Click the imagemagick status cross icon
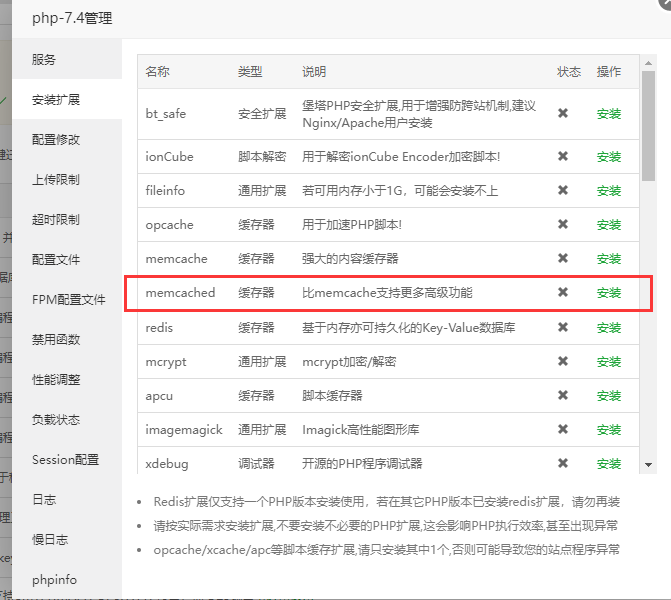The image size is (671, 600). point(563,429)
